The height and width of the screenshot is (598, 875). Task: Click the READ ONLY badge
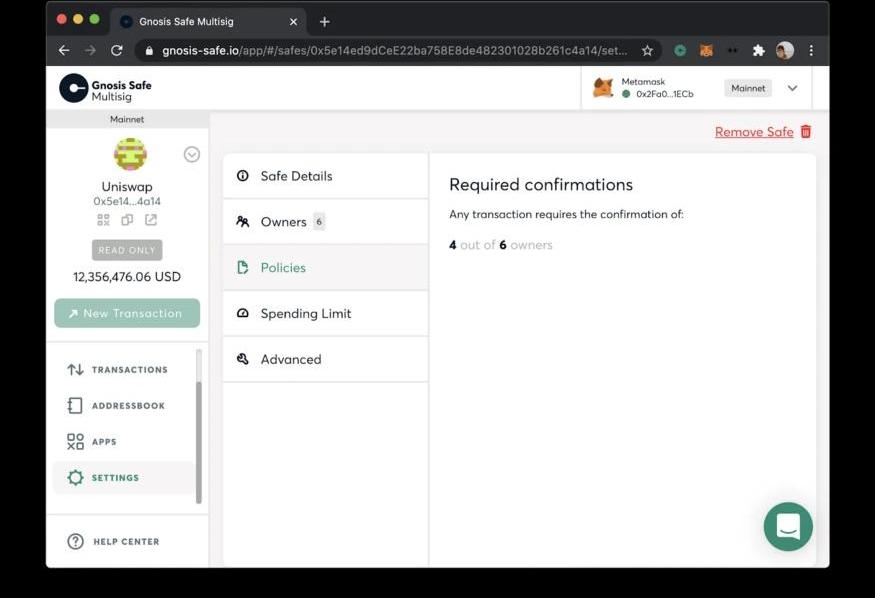click(127, 250)
